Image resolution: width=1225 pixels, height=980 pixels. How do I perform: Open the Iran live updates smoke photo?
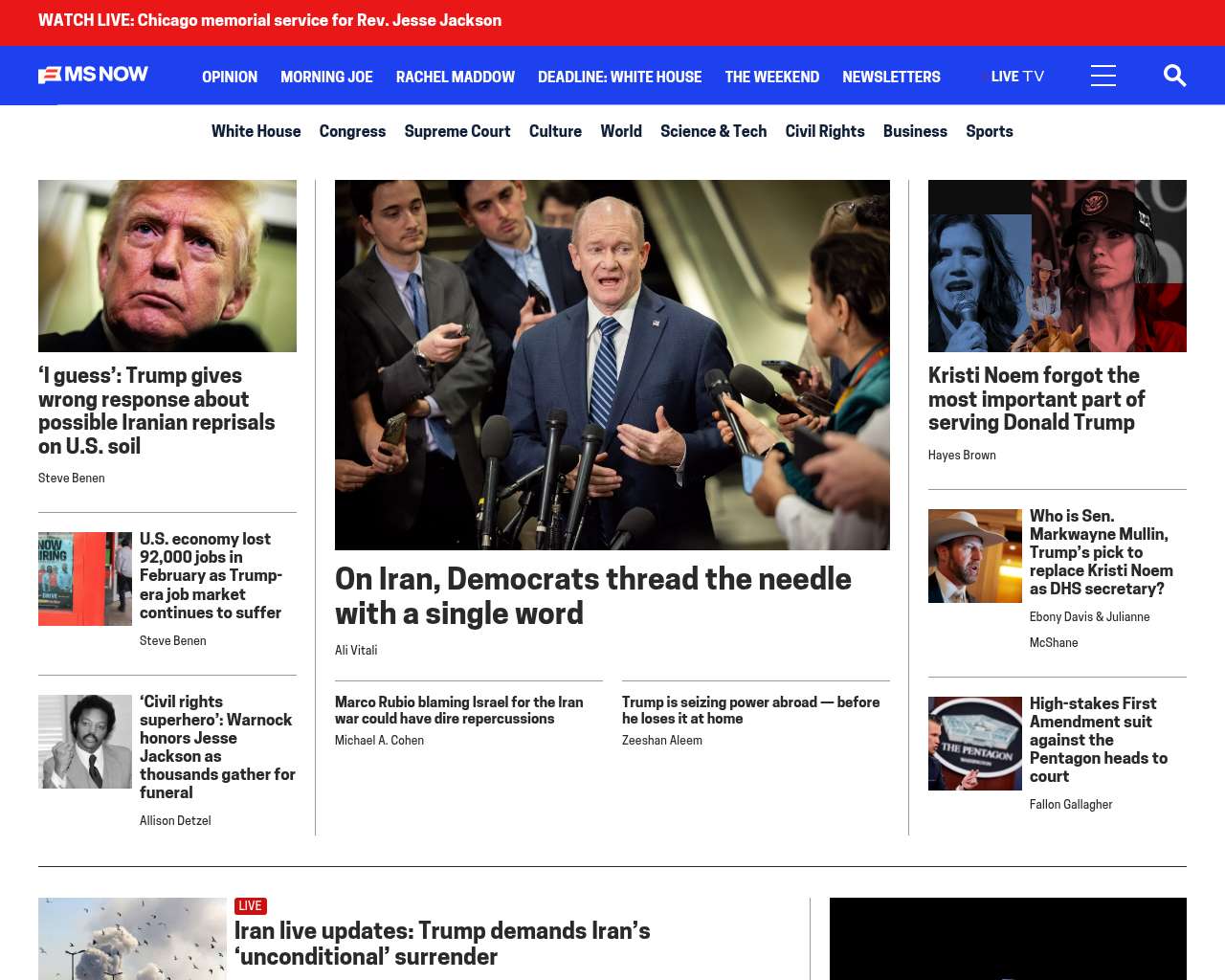(x=132, y=939)
